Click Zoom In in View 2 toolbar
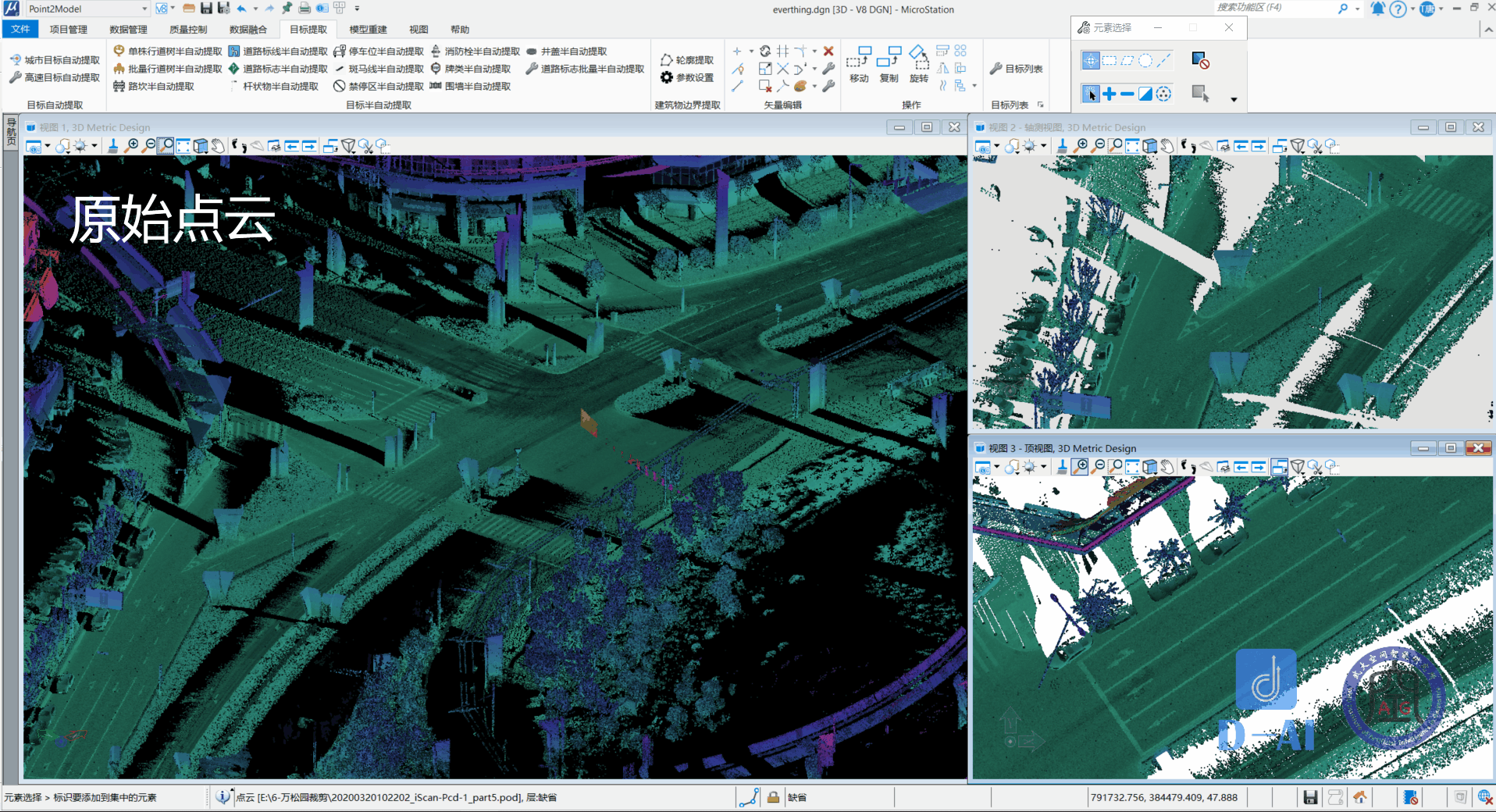The width and height of the screenshot is (1496, 812). coord(1081,146)
